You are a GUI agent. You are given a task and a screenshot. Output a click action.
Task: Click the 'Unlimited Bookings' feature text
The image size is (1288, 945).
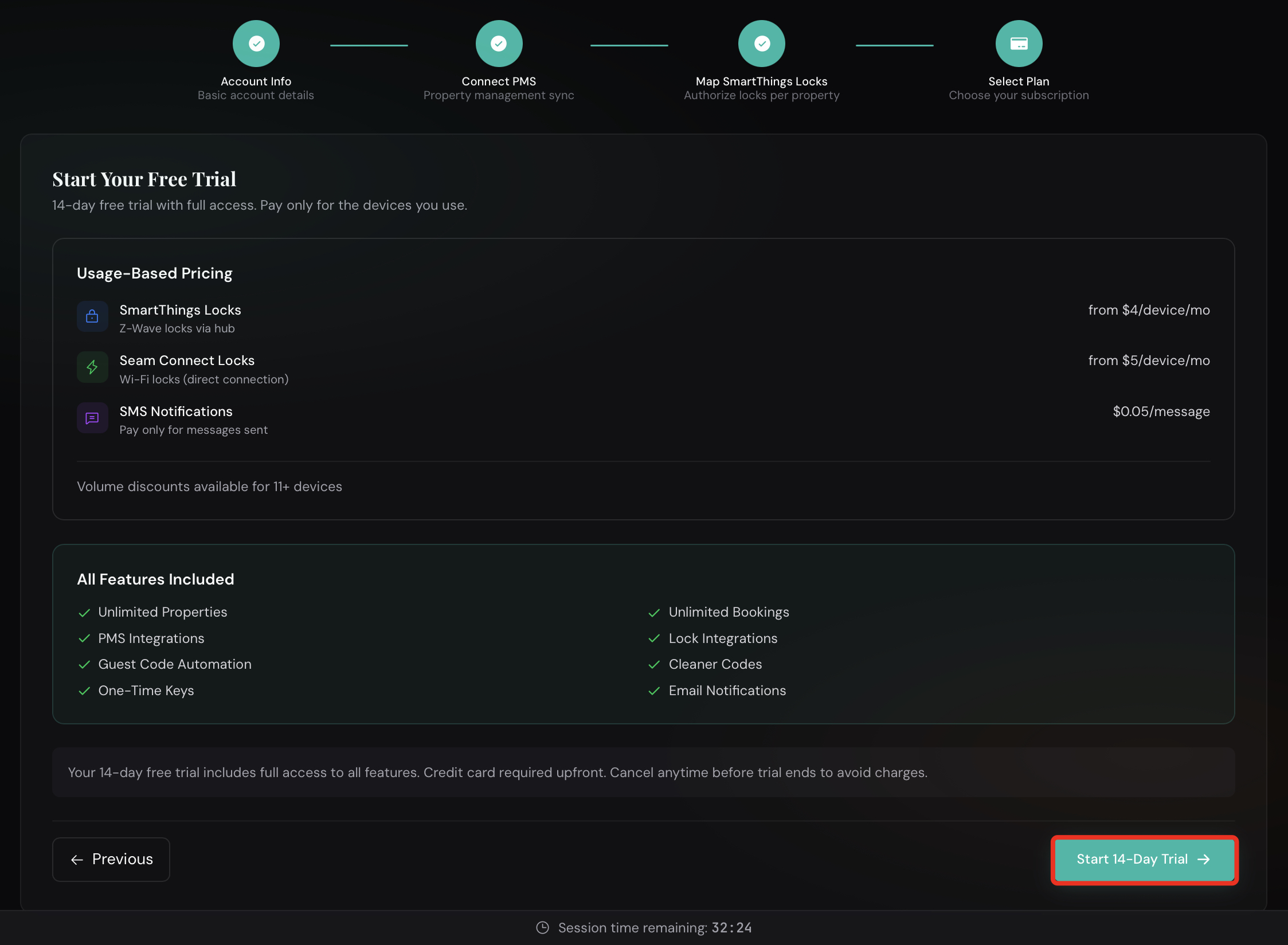[x=729, y=612]
